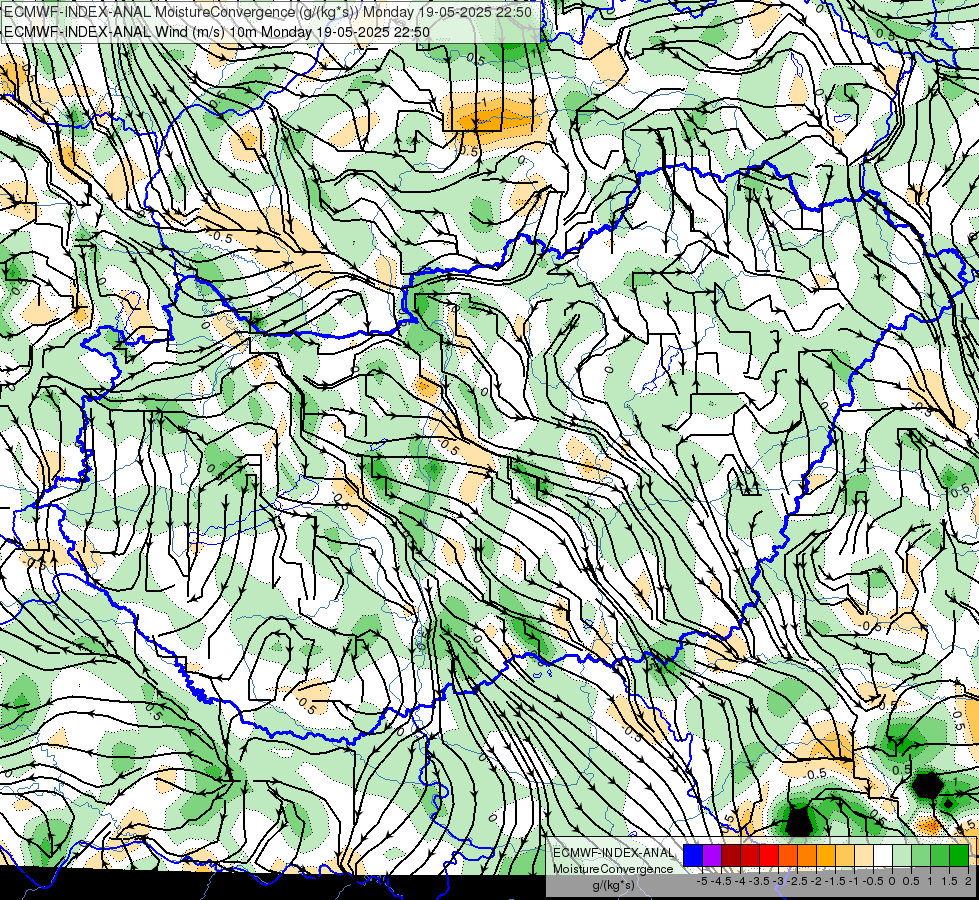Click the -5 tick label on the legend
This screenshot has width=979, height=900.
(x=702, y=881)
